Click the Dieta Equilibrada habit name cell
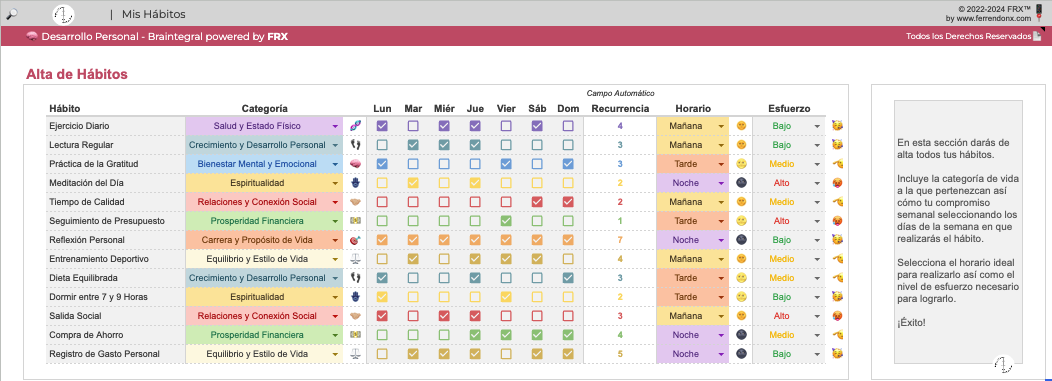This screenshot has width=1052, height=381. (x=115, y=278)
